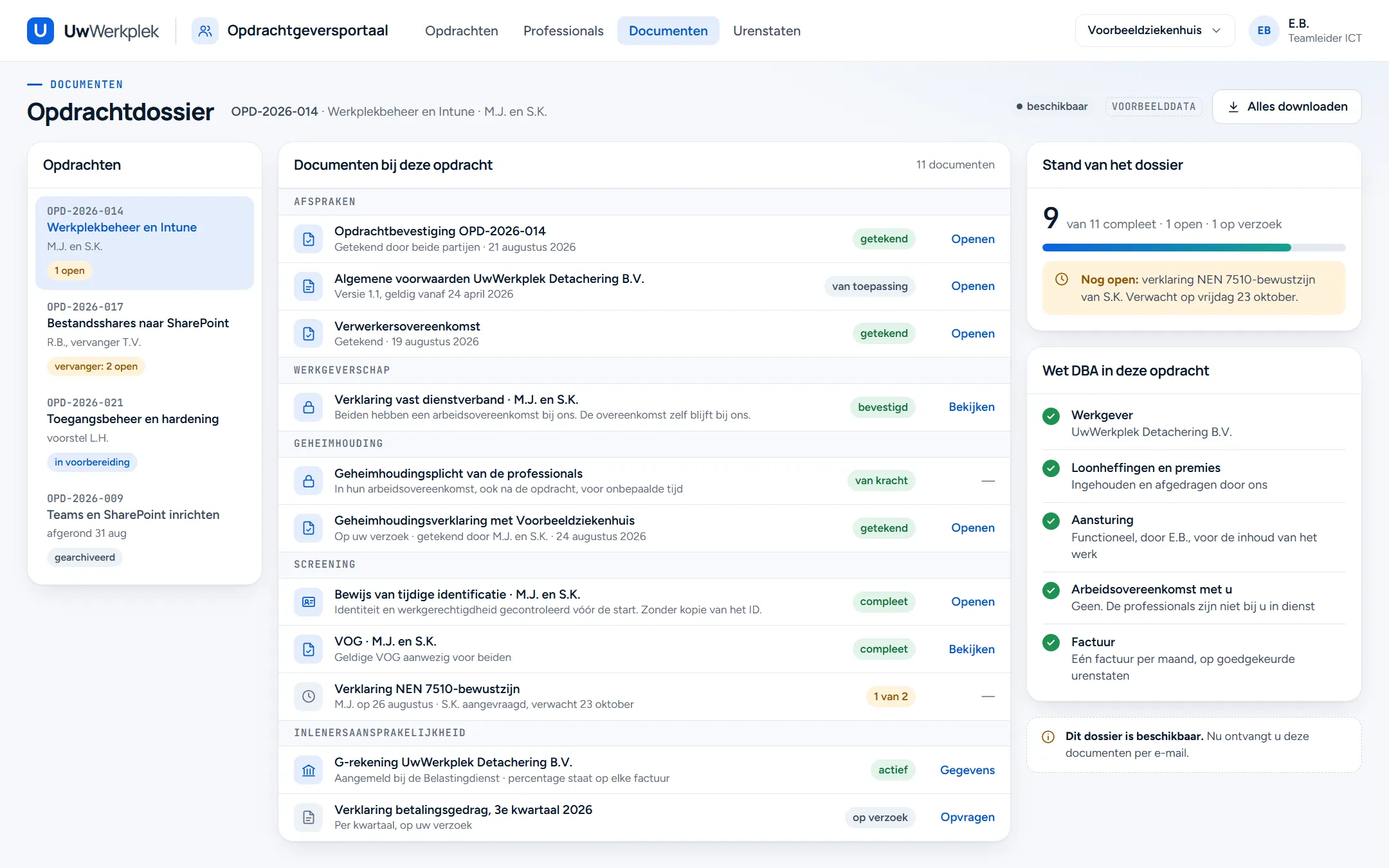
Task: Click document icon beside Algemene voorwaarden
Action: 309,286
